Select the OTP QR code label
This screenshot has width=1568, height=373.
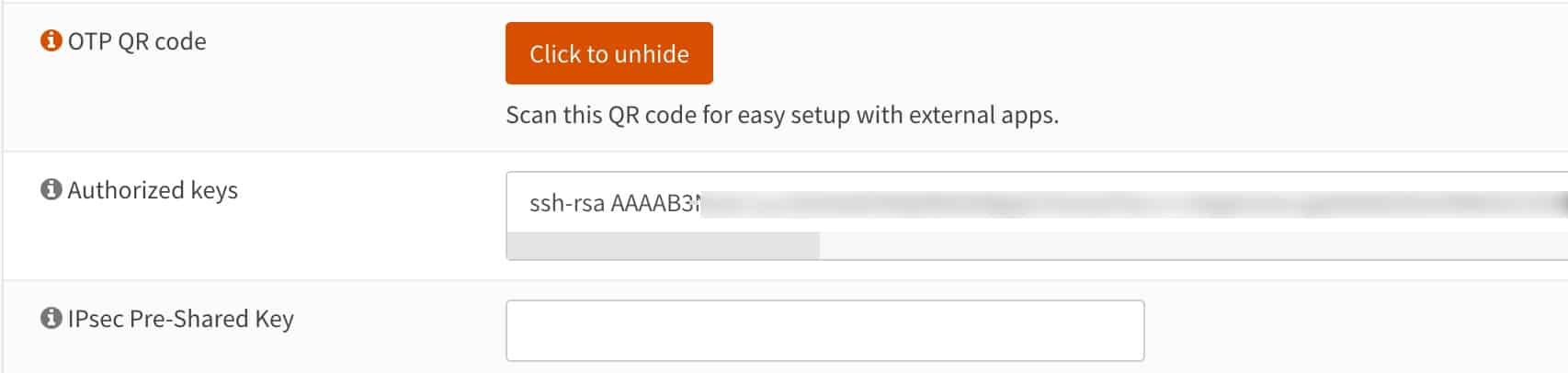(x=137, y=41)
